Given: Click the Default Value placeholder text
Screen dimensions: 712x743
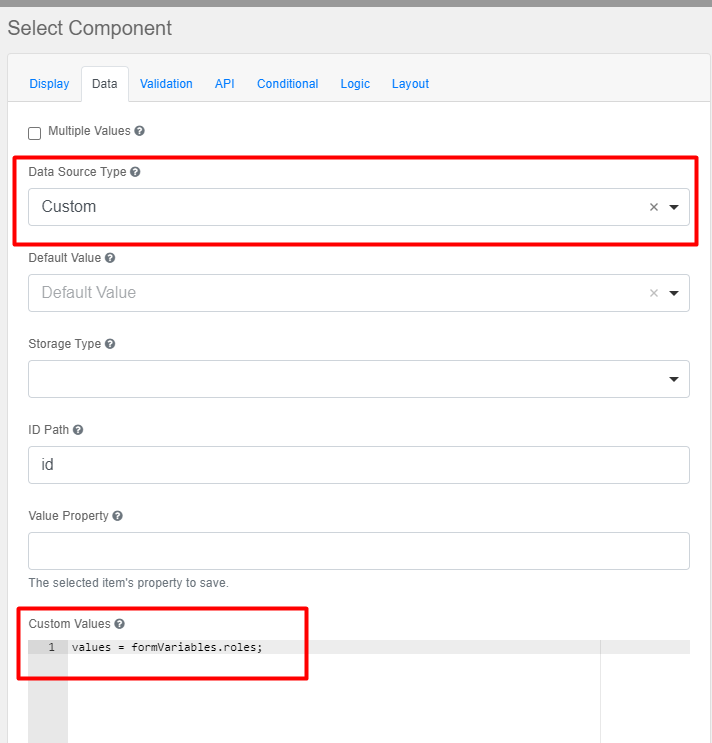Looking at the screenshot, I should [x=89, y=293].
